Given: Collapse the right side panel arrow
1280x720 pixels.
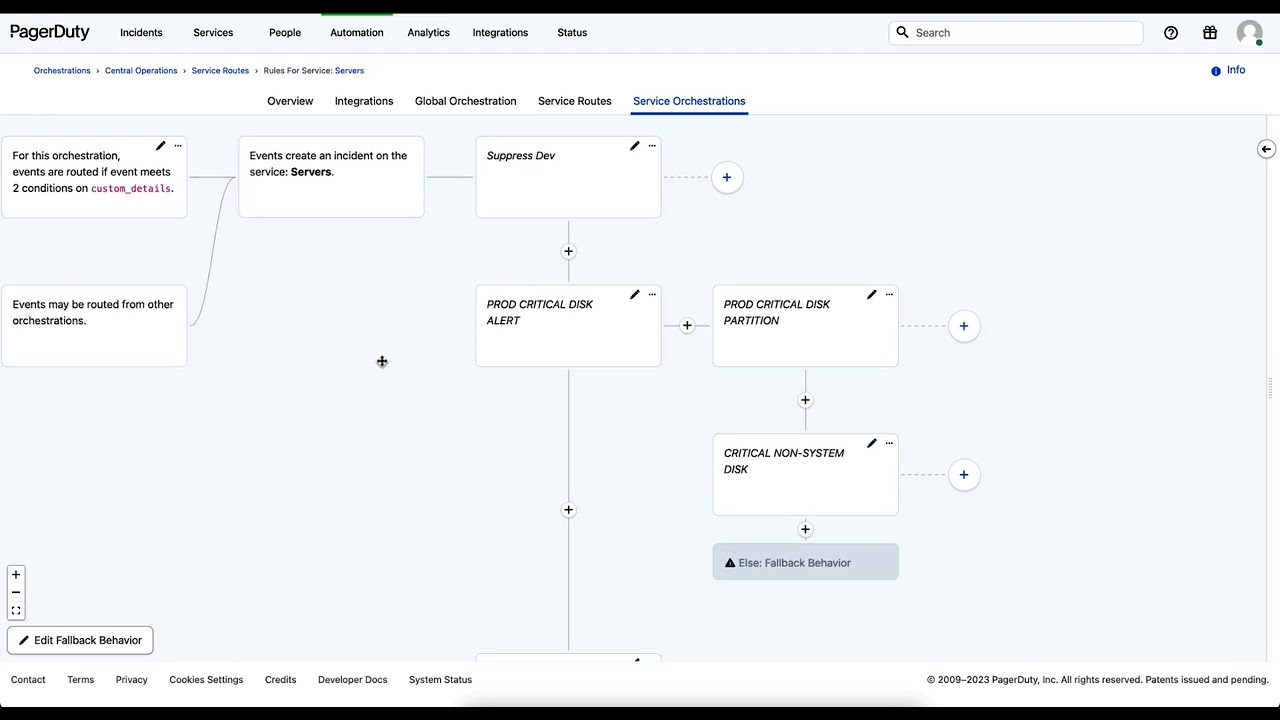Looking at the screenshot, I should (1266, 149).
